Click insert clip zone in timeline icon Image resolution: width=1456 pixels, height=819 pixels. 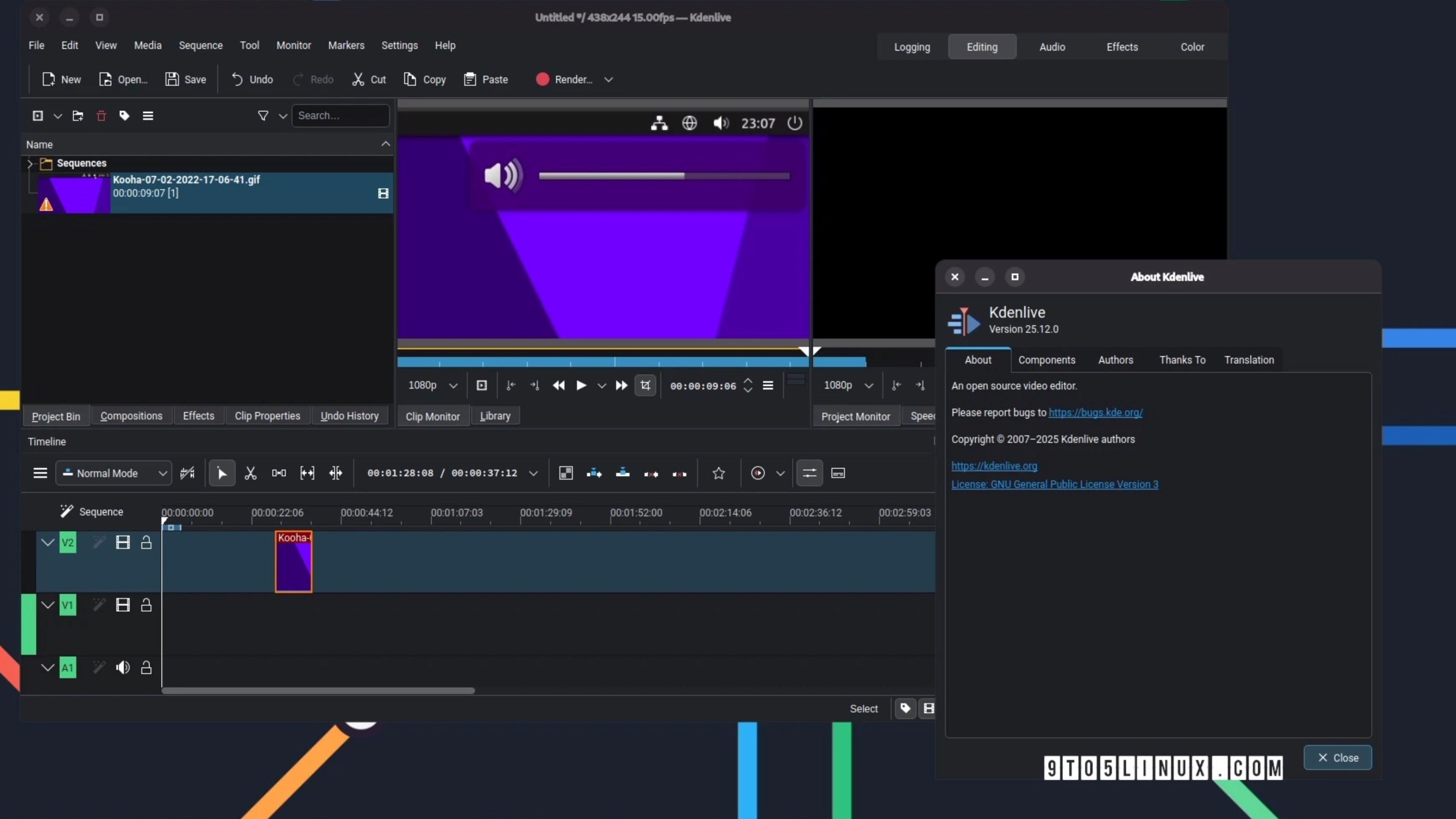[x=594, y=473]
